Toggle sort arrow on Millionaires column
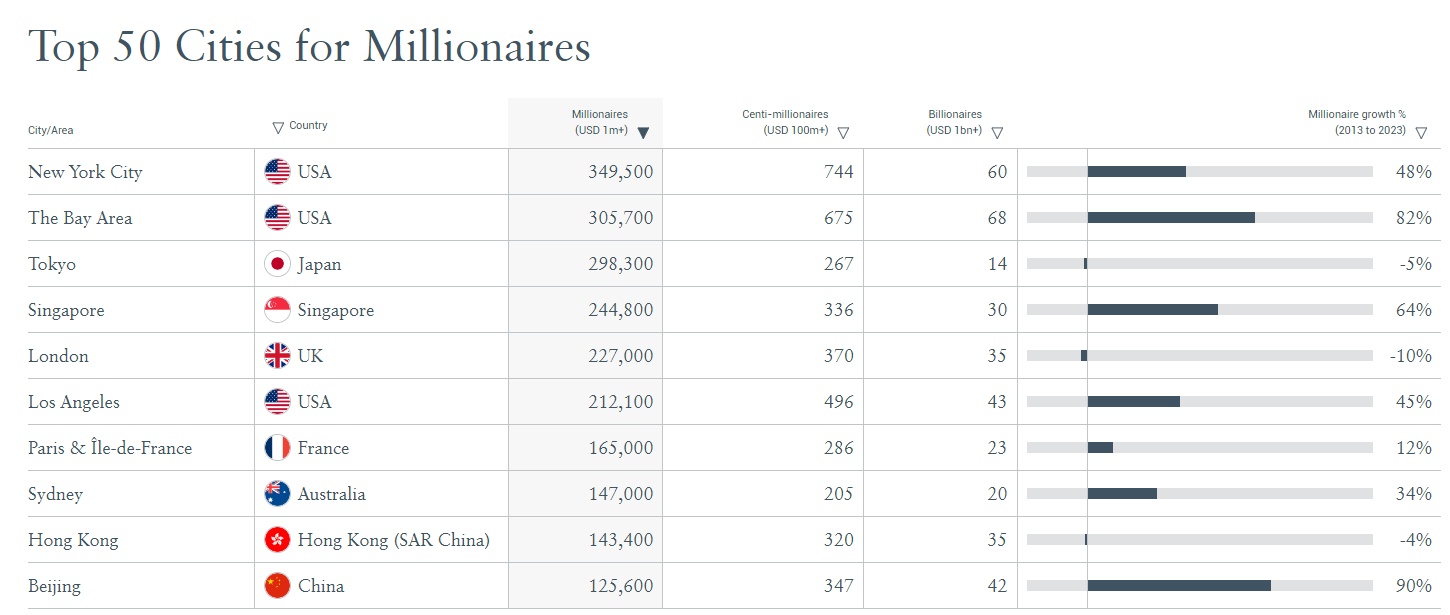 tap(643, 132)
